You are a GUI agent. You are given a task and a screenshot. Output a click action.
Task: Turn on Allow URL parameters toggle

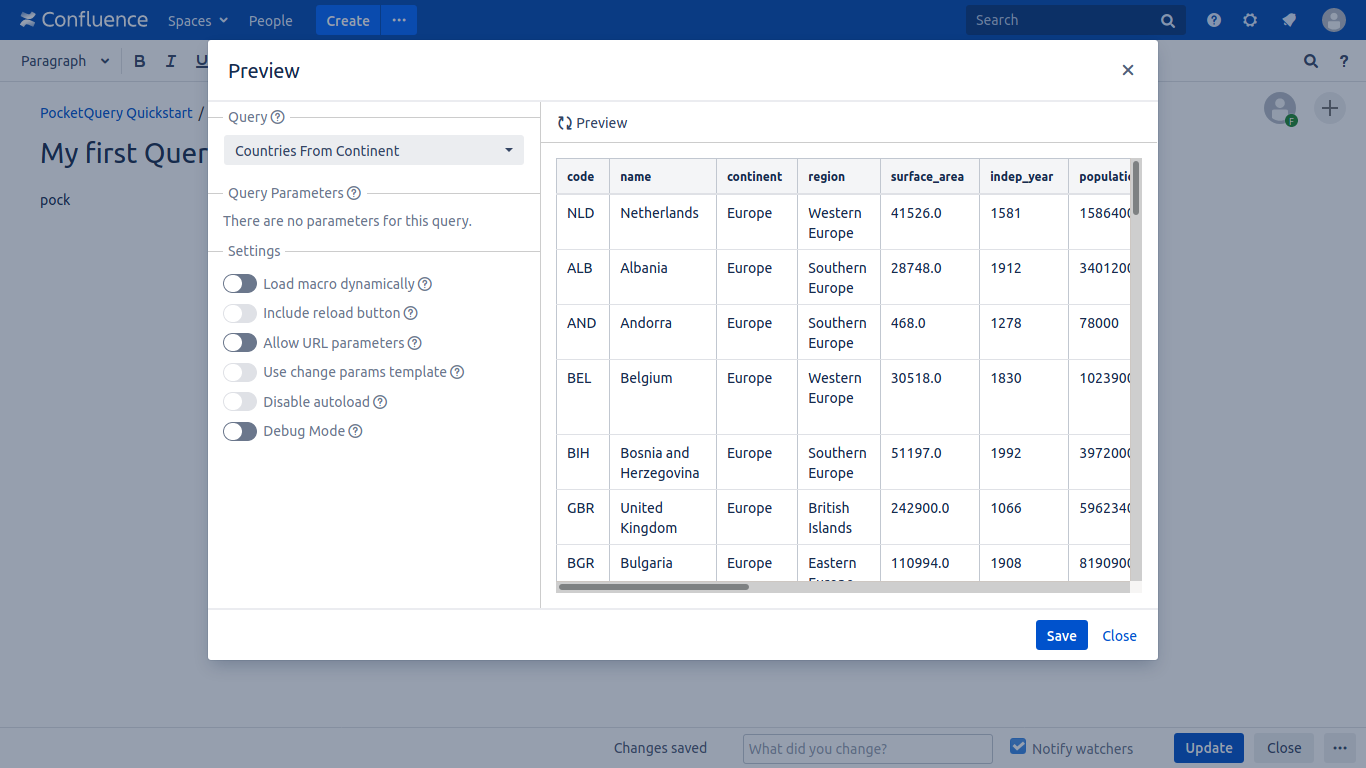(240, 343)
